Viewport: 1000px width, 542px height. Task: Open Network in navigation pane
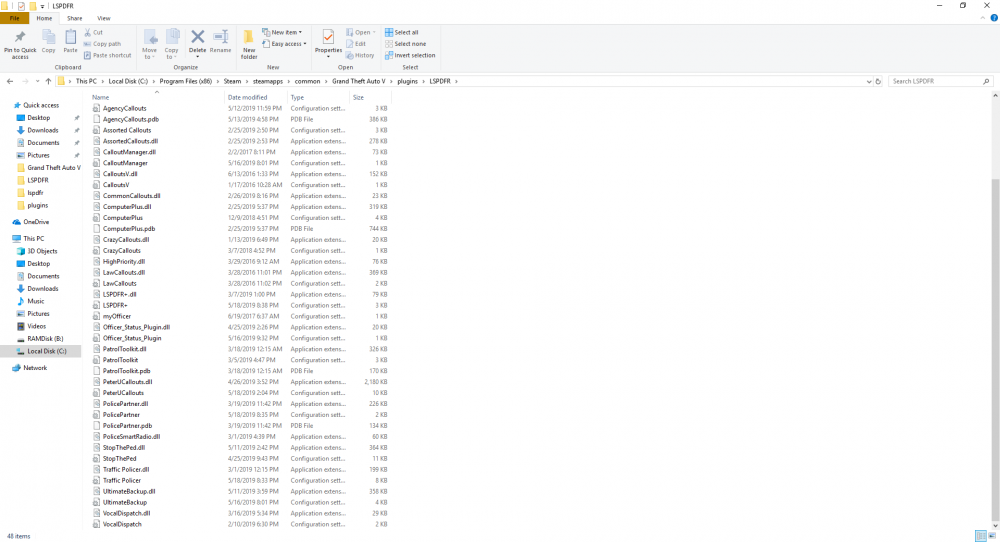[x=35, y=368]
